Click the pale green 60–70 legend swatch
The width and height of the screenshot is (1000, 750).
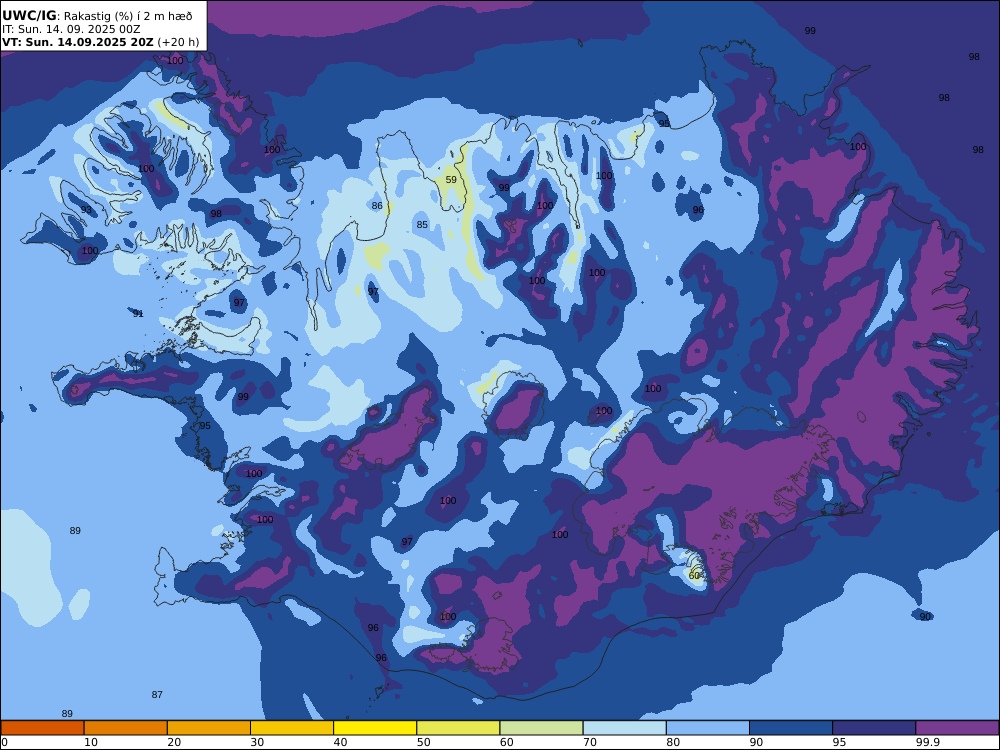541,728
